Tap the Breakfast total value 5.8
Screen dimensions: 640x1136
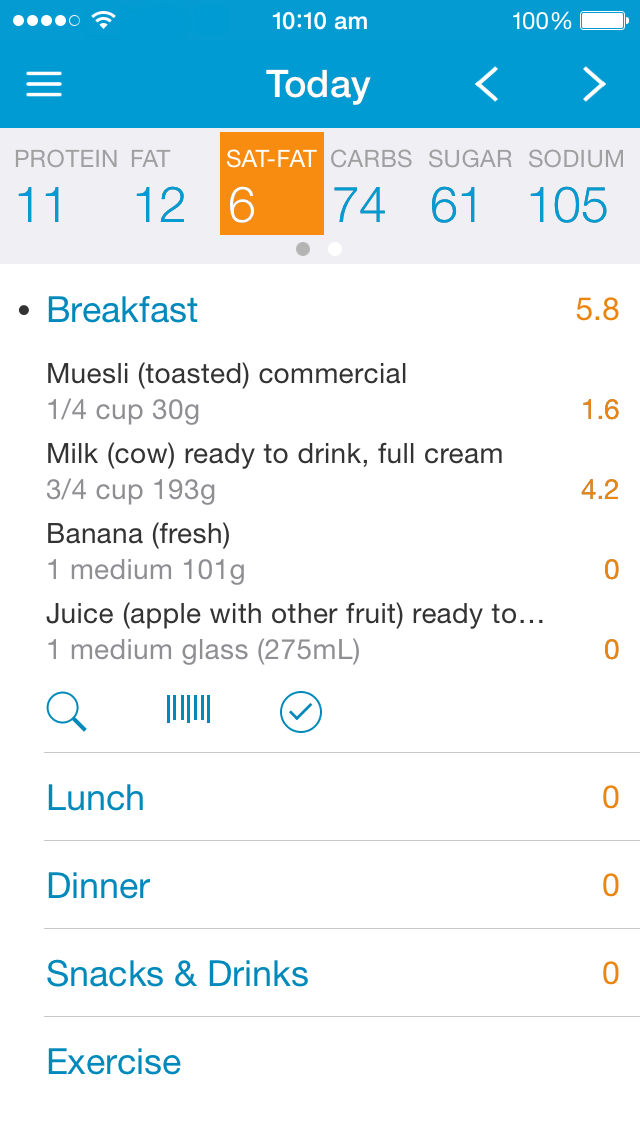(x=597, y=310)
